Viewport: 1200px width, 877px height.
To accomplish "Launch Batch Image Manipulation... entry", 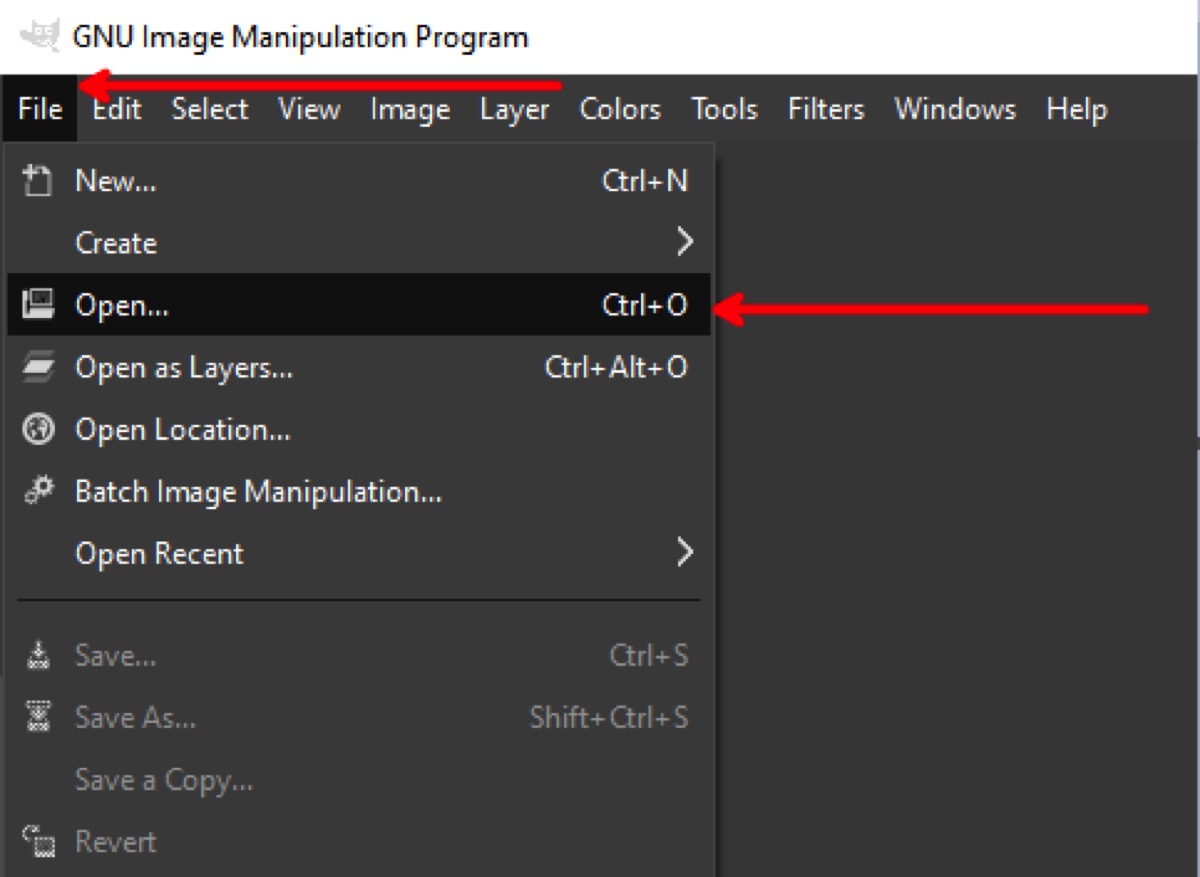I will pyautogui.click(x=359, y=491).
